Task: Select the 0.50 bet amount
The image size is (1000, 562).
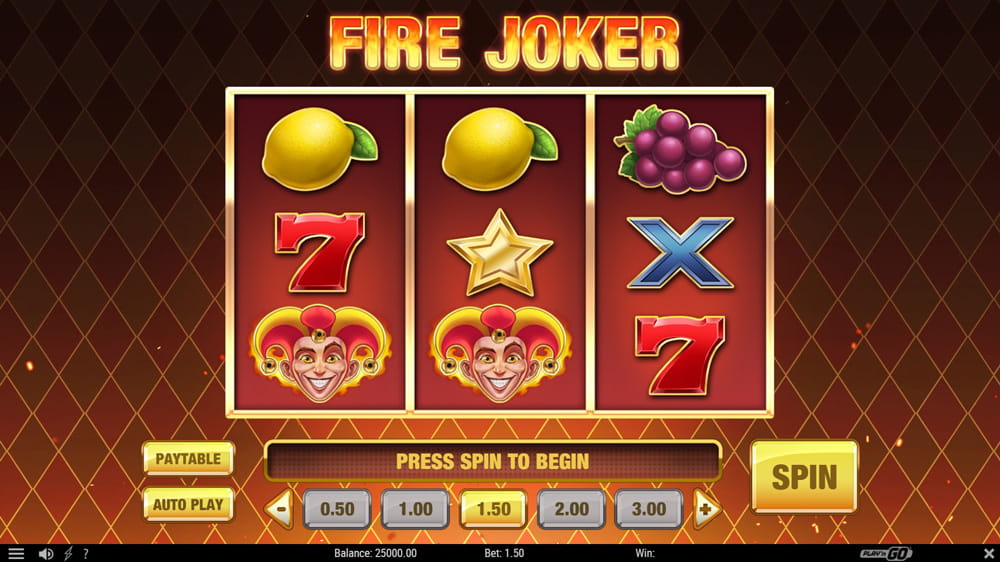Action: pyautogui.click(x=337, y=509)
